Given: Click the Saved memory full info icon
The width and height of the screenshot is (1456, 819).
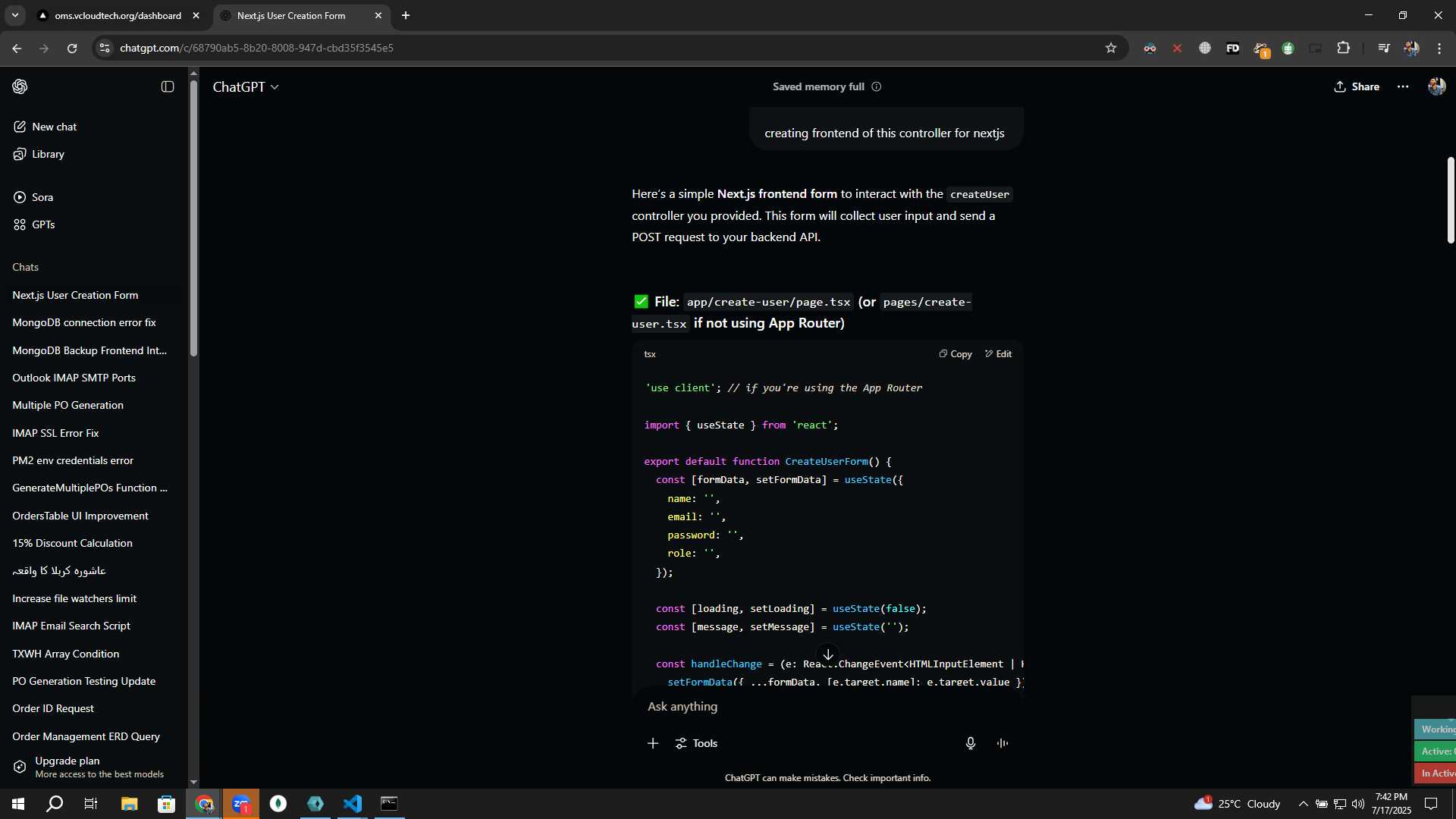Looking at the screenshot, I should tap(877, 86).
